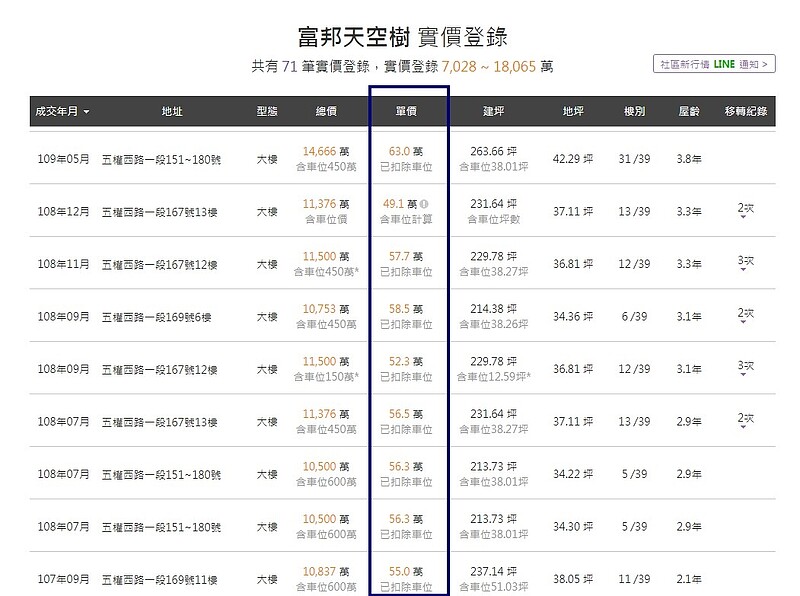Click the price range 7,028 ~ 18,065 萬
The width and height of the screenshot is (800, 596).
click(497, 66)
